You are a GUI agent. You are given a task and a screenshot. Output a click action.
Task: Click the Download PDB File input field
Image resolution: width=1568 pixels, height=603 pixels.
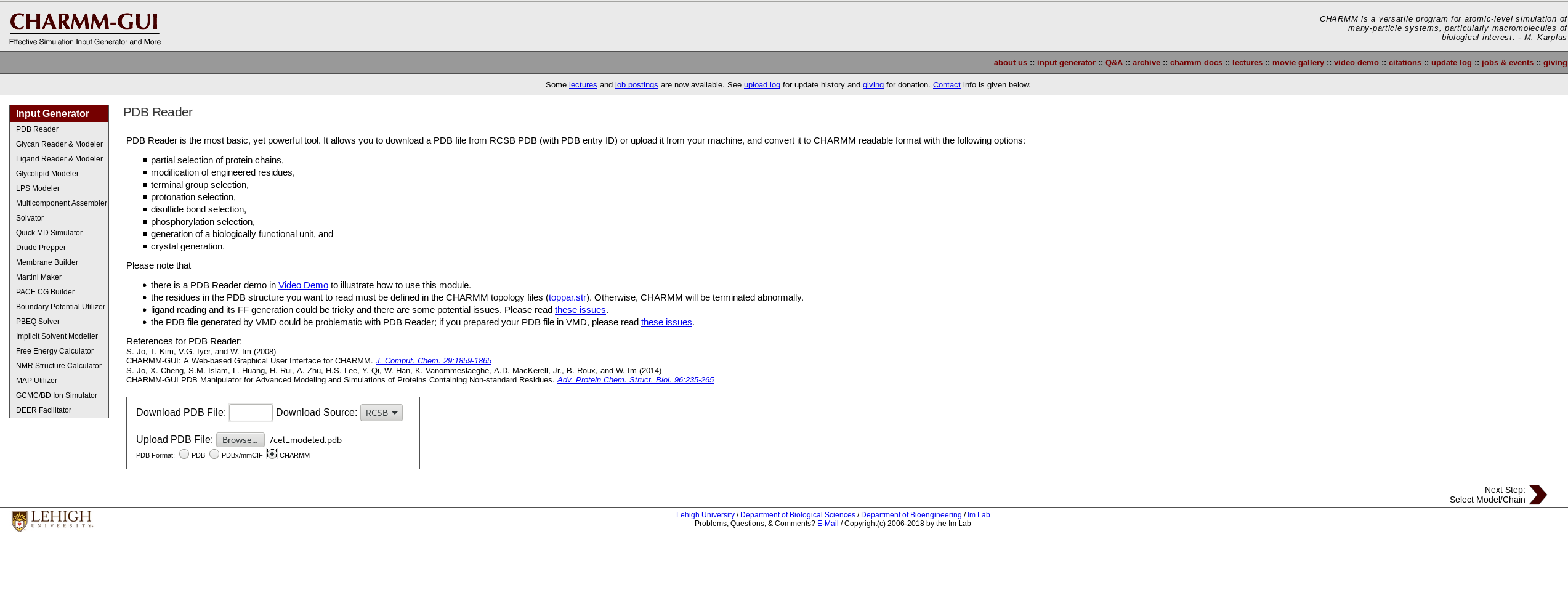[251, 413]
